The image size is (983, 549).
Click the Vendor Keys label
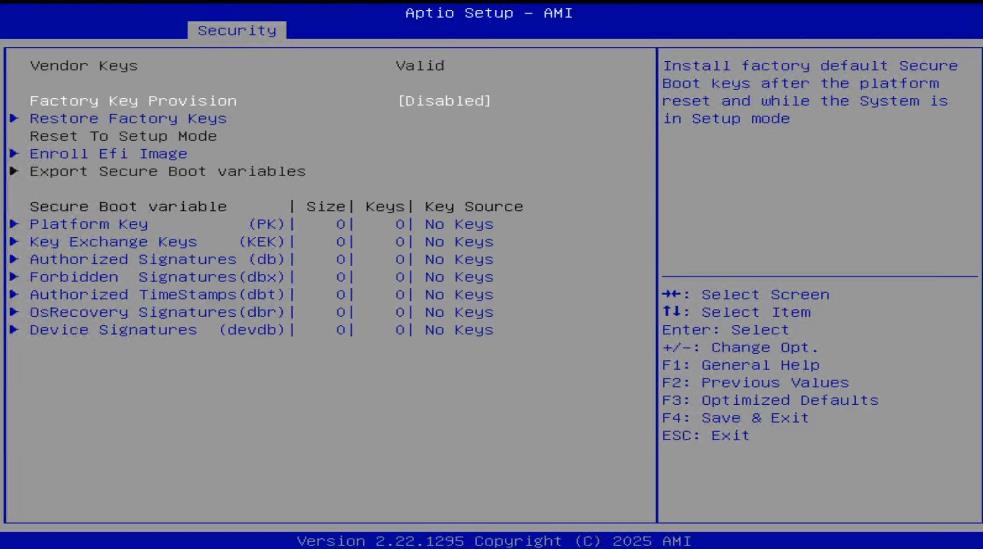[x=83, y=66]
